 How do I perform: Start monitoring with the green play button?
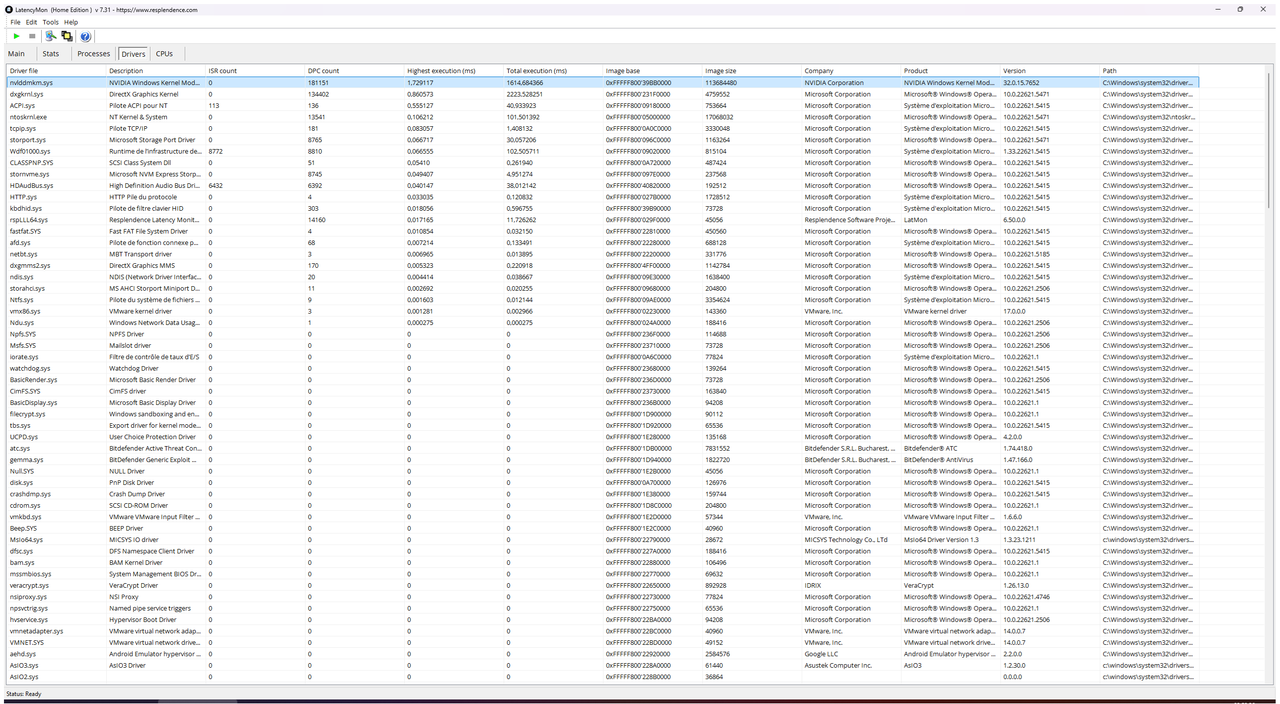coord(16,36)
